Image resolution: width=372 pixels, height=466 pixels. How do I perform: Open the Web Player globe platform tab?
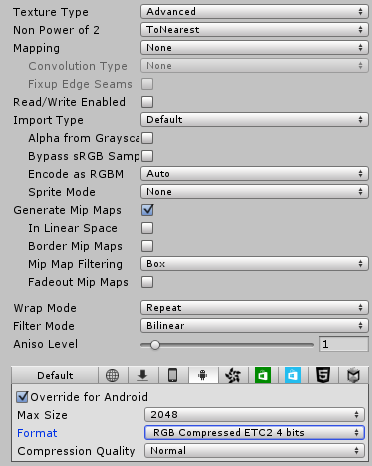pos(112,376)
